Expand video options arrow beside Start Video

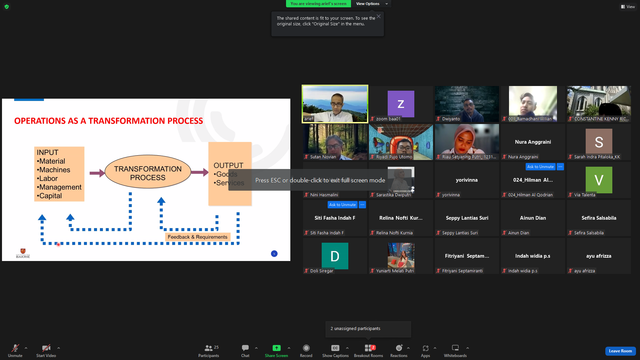point(58,348)
